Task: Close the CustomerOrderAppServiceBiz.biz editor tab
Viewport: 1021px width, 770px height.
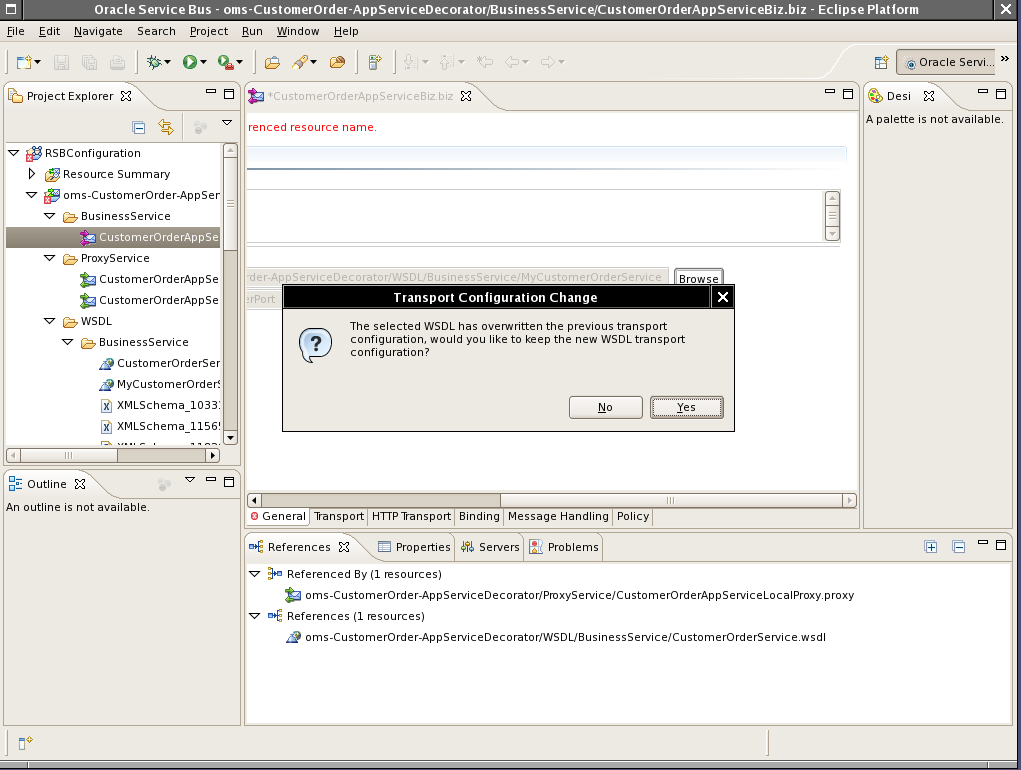Action: tap(466, 96)
